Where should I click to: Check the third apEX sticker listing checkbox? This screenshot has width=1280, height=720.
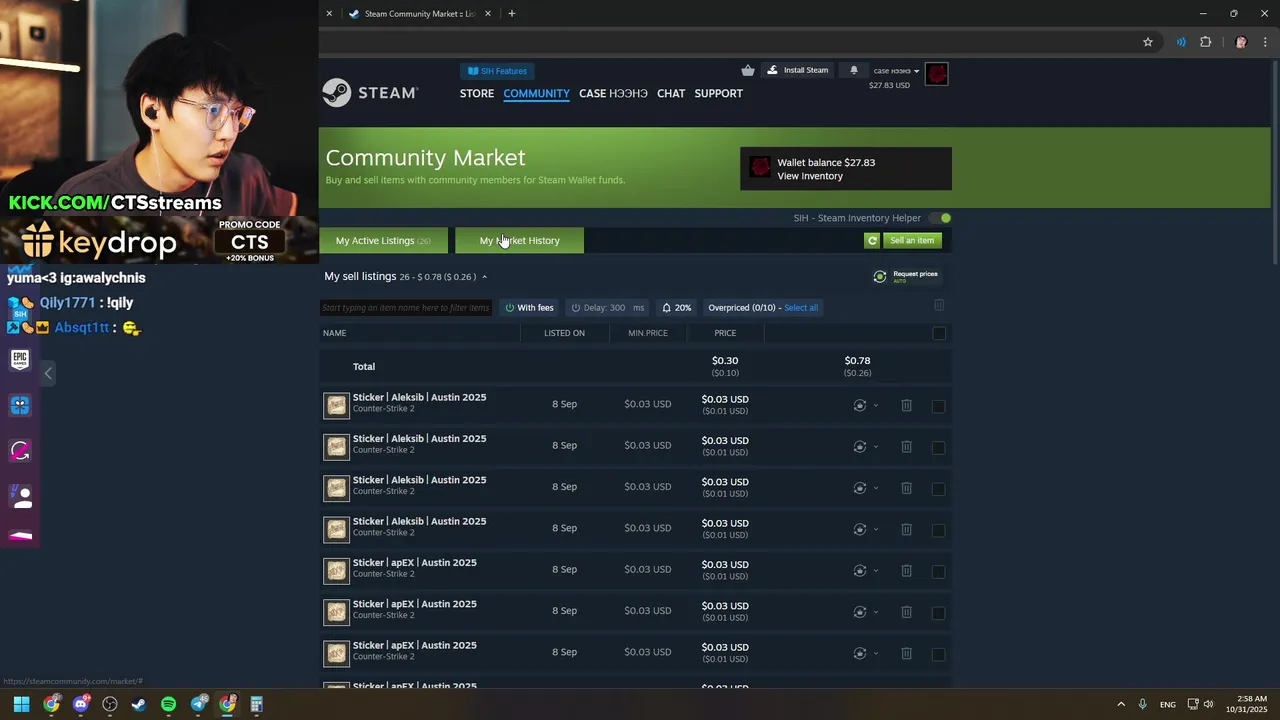(x=938, y=654)
